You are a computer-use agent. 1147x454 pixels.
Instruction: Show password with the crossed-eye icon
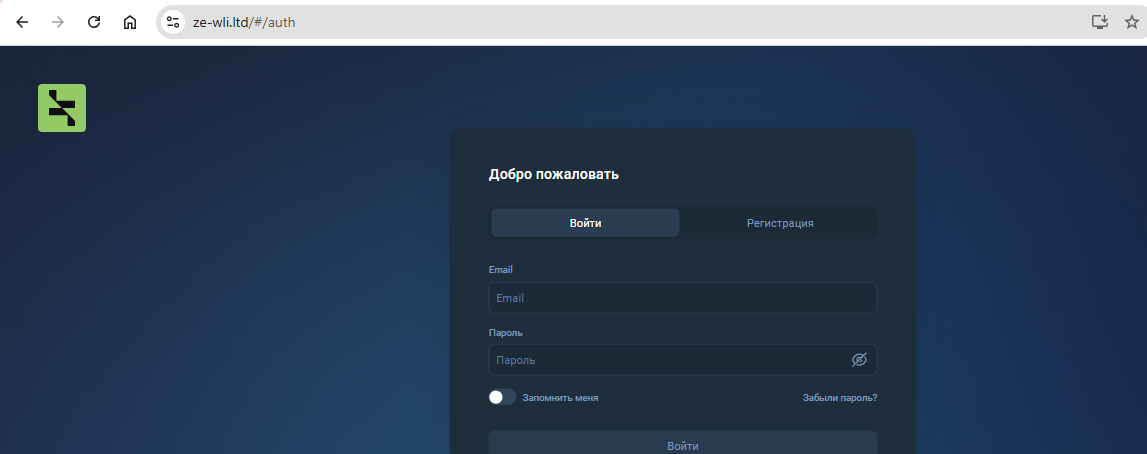click(859, 360)
